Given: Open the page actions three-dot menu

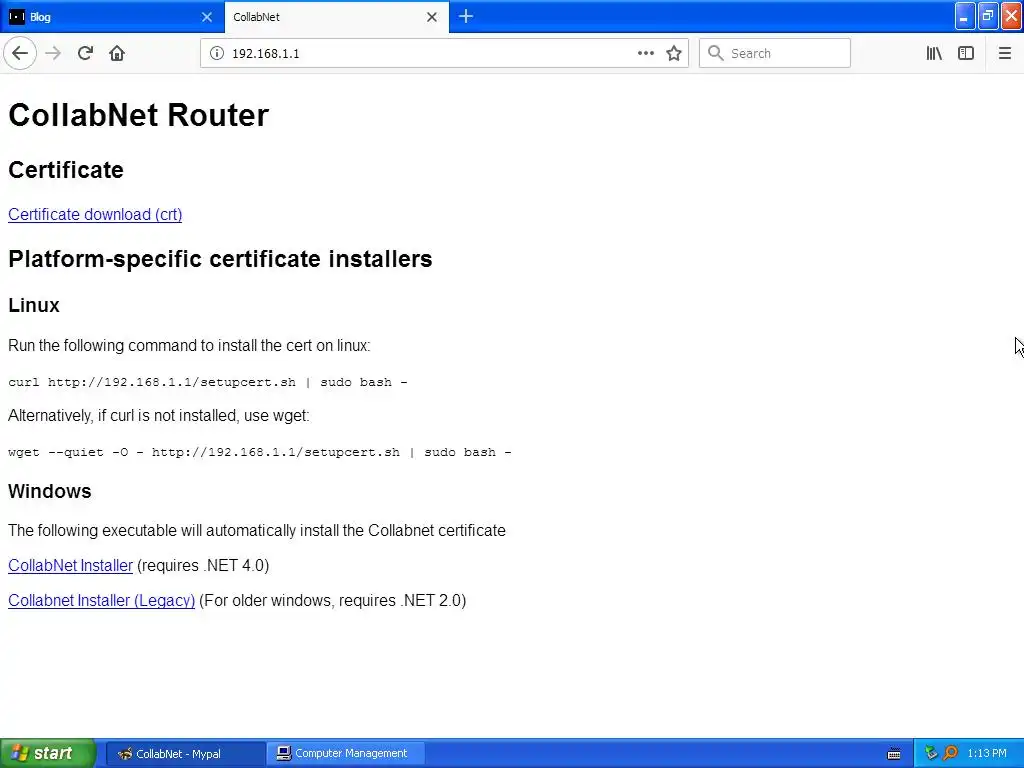Looking at the screenshot, I should (x=645, y=53).
